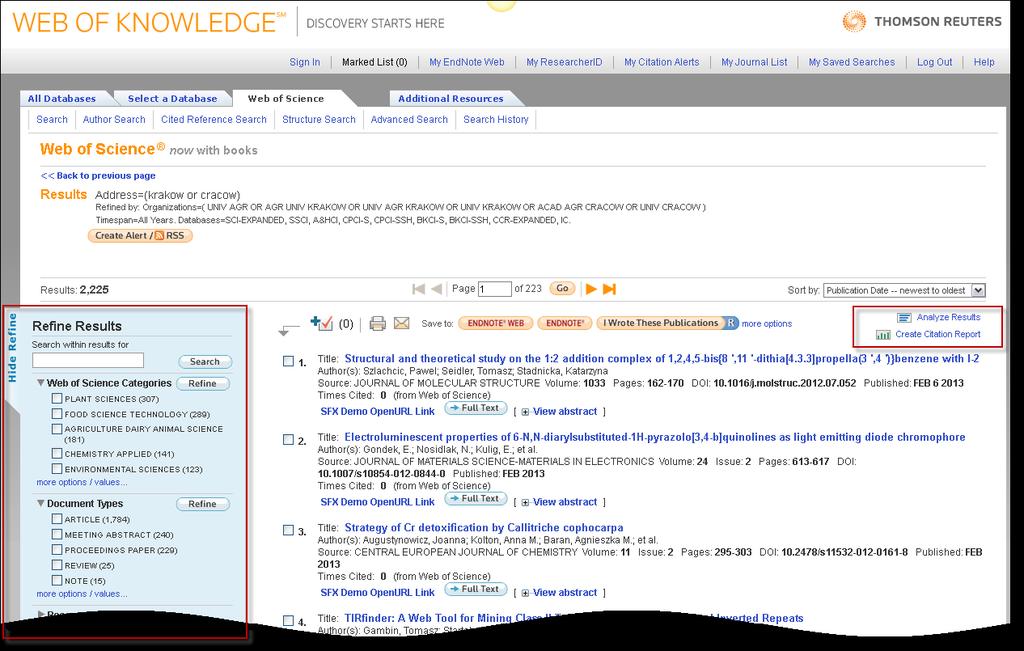Click Create Alert / RSS button
This screenshot has height=651, width=1024.
[x=140, y=236]
